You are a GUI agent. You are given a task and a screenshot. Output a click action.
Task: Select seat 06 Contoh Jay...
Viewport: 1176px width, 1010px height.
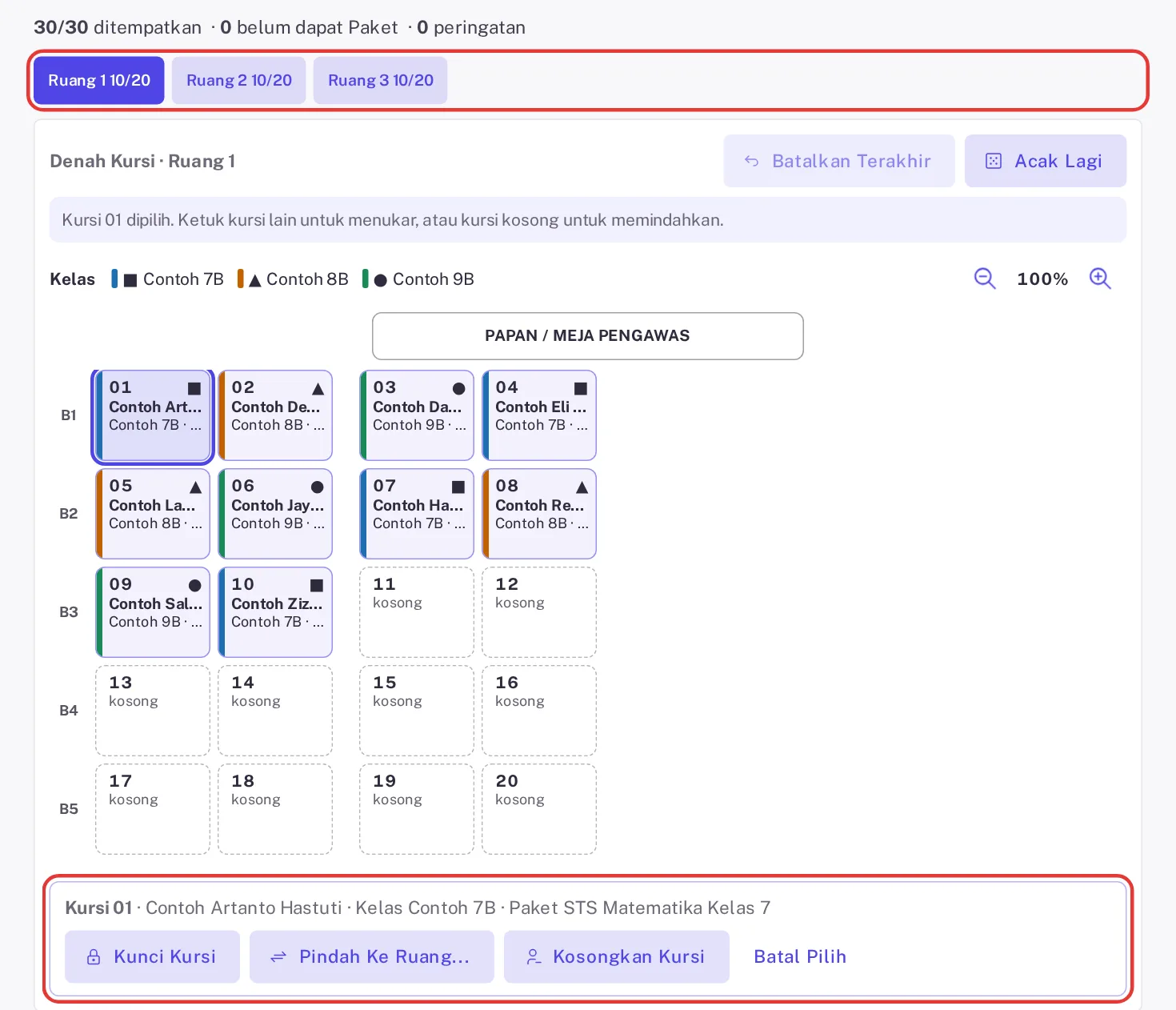(275, 514)
